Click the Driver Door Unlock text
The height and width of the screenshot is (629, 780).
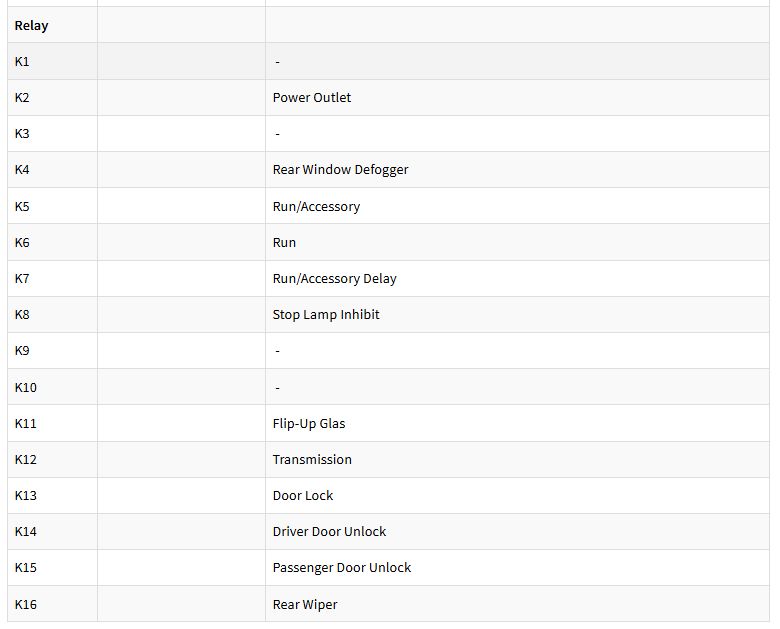[329, 531]
